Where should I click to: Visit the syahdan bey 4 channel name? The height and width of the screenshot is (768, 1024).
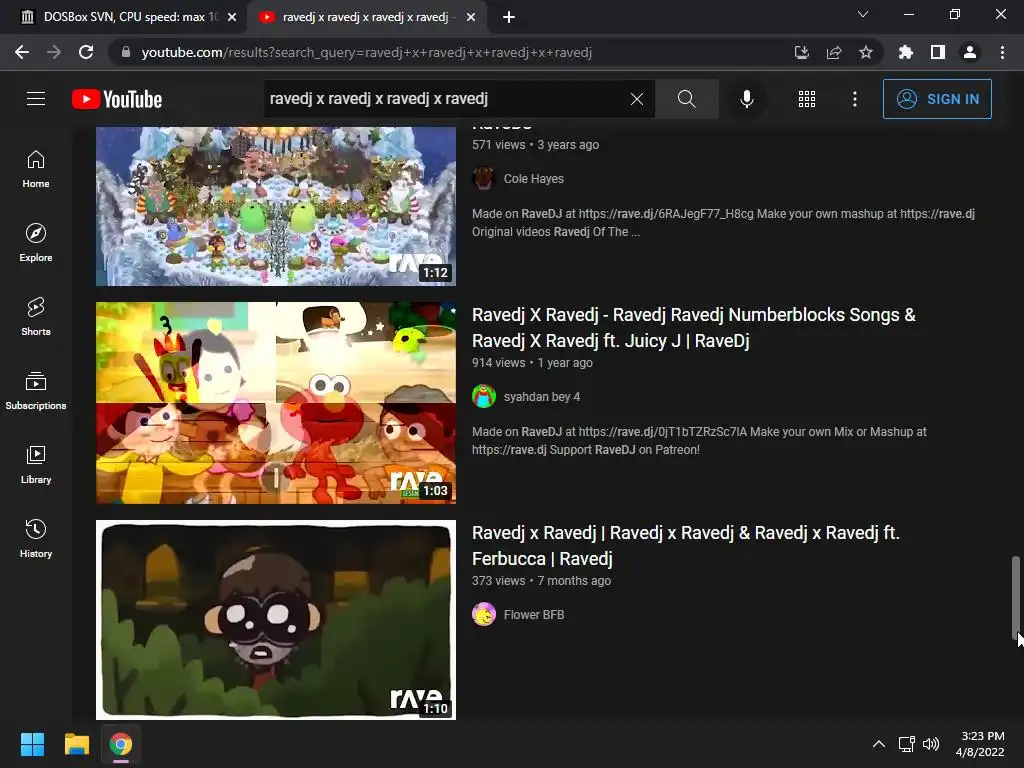pyautogui.click(x=541, y=396)
